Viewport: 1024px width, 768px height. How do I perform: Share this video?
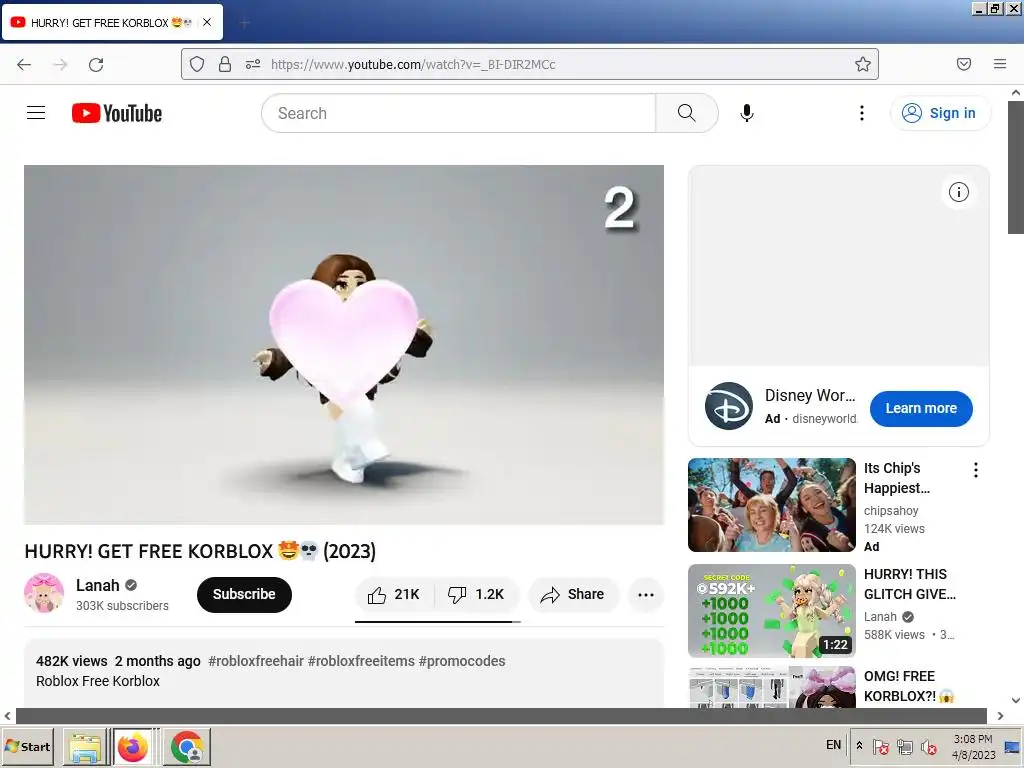pos(573,594)
